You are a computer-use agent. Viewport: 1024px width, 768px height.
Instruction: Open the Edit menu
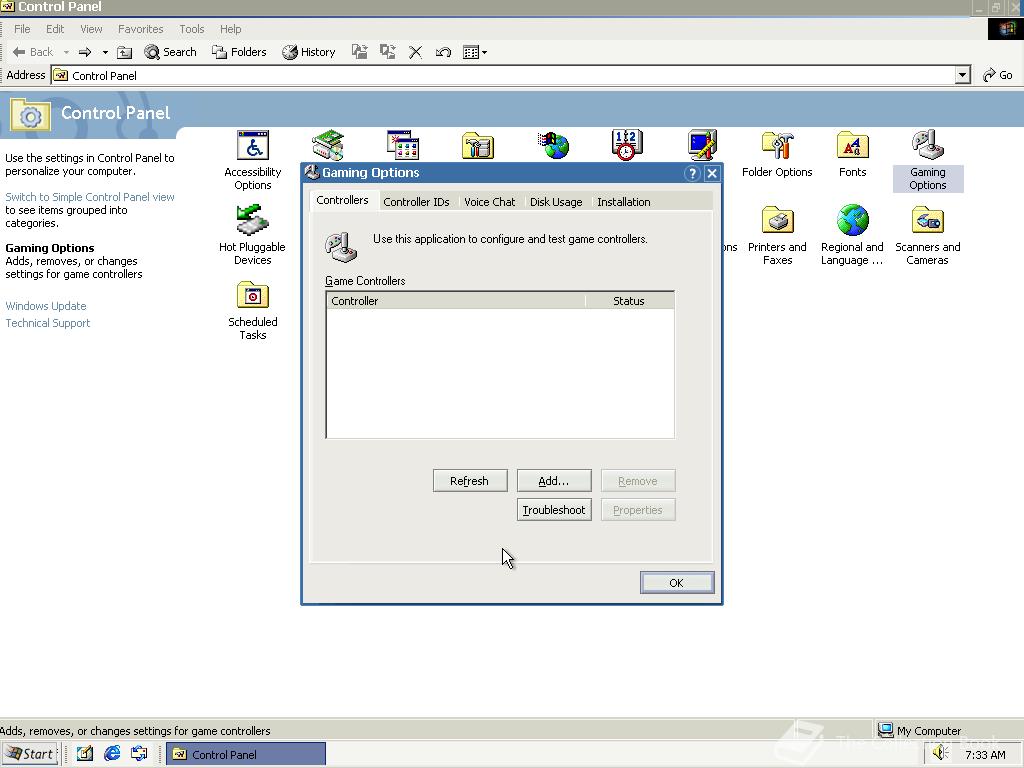pyautogui.click(x=55, y=29)
